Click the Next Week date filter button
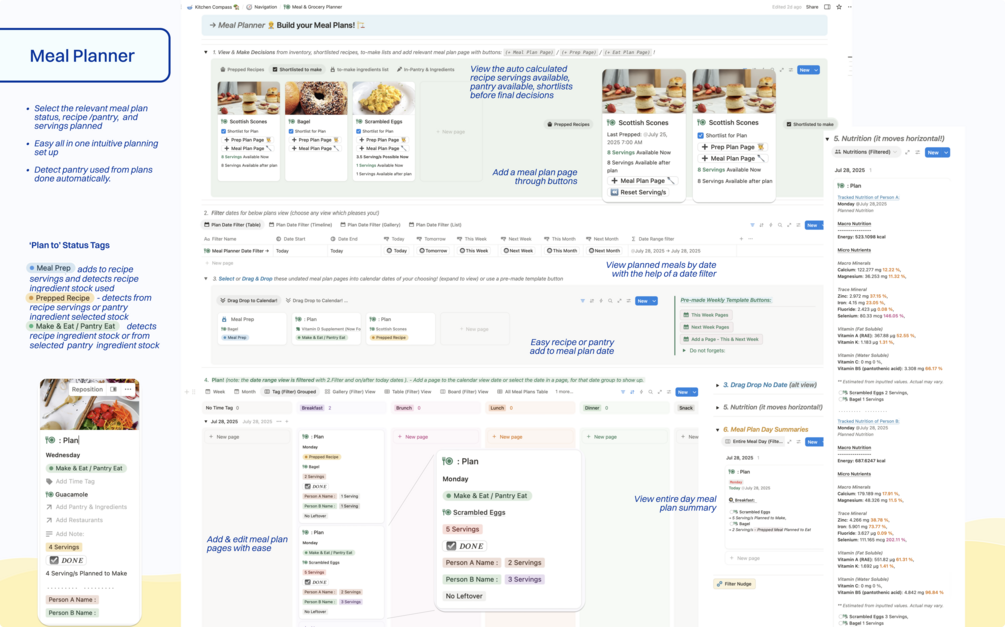This screenshot has height=627, width=1005. pyautogui.click(x=518, y=251)
